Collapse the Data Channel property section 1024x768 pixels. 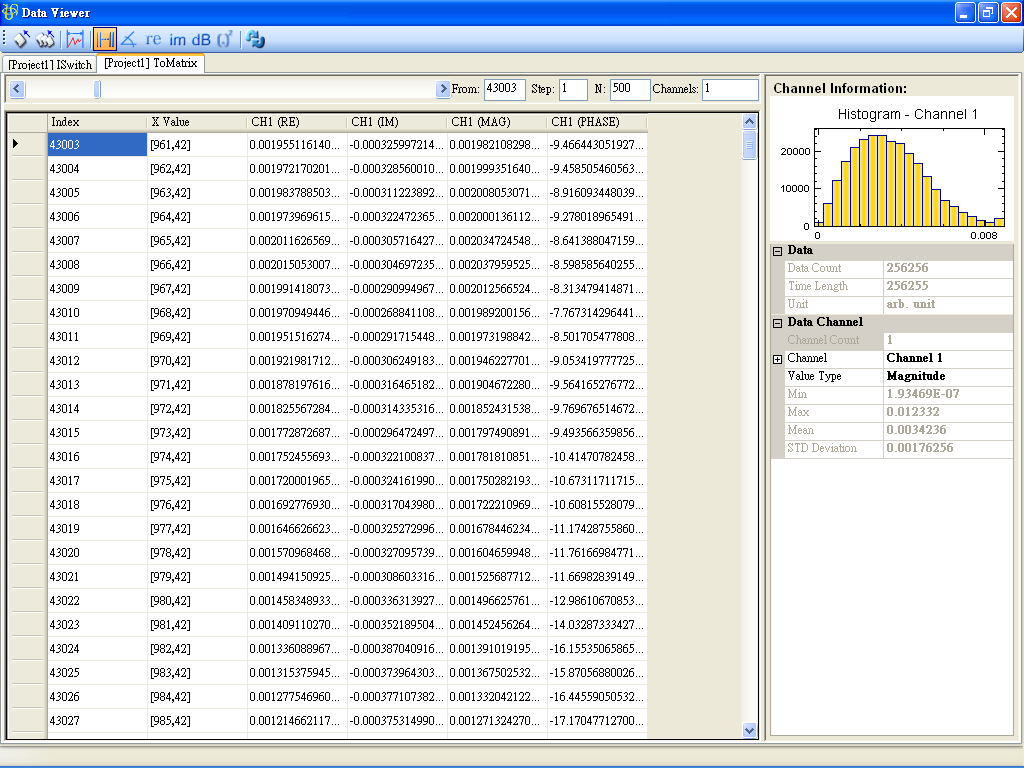tap(778, 323)
